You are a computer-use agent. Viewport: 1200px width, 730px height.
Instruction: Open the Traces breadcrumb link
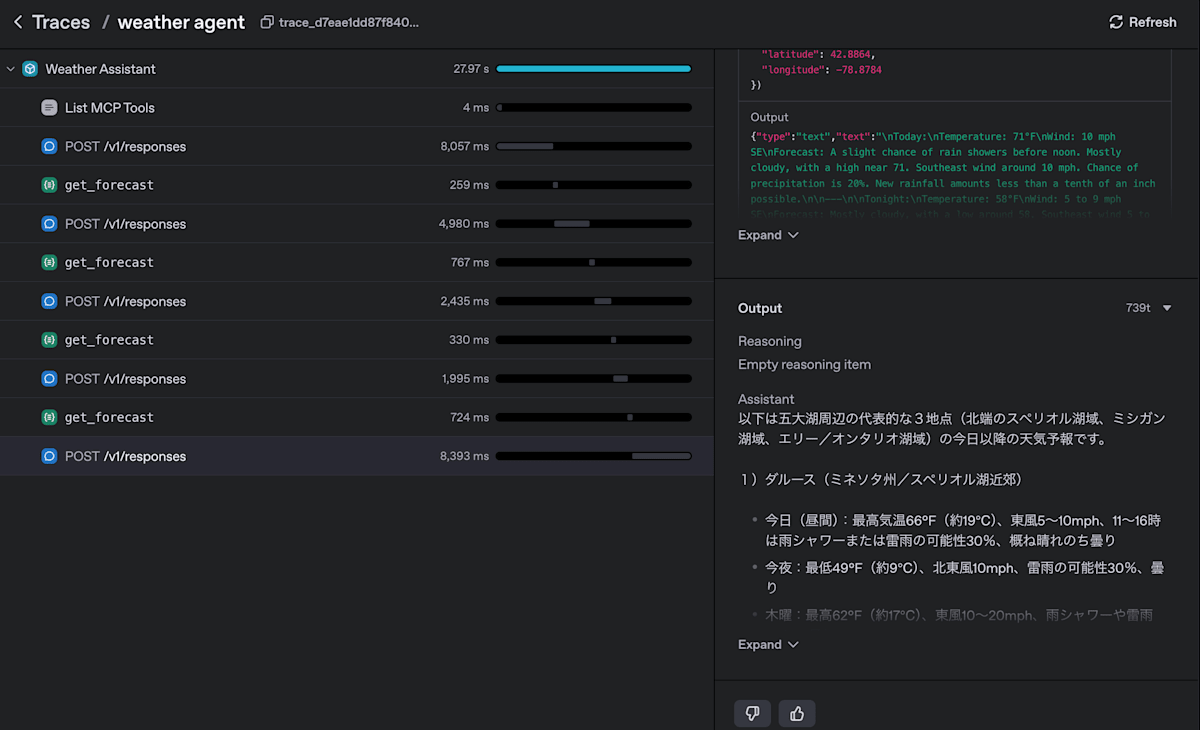pyautogui.click(x=61, y=22)
